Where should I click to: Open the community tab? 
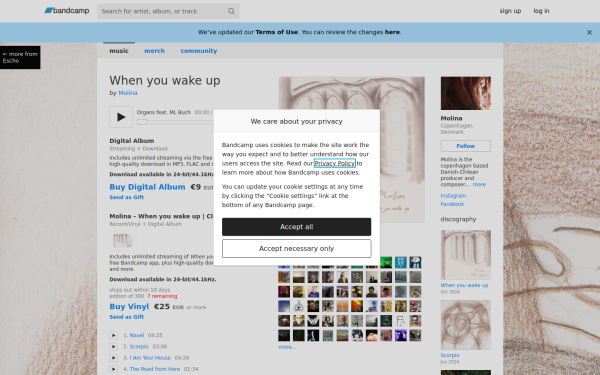click(199, 51)
